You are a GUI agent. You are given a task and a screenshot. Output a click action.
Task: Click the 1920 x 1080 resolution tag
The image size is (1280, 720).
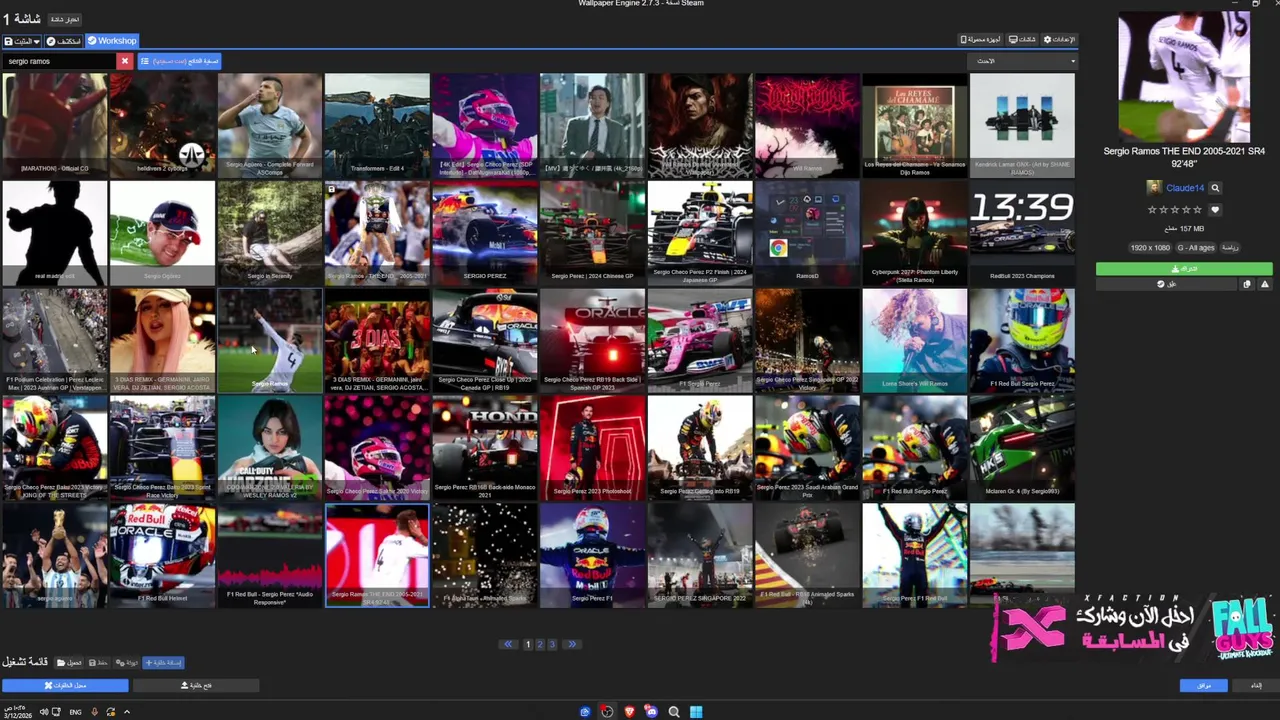pyautogui.click(x=1150, y=247)
